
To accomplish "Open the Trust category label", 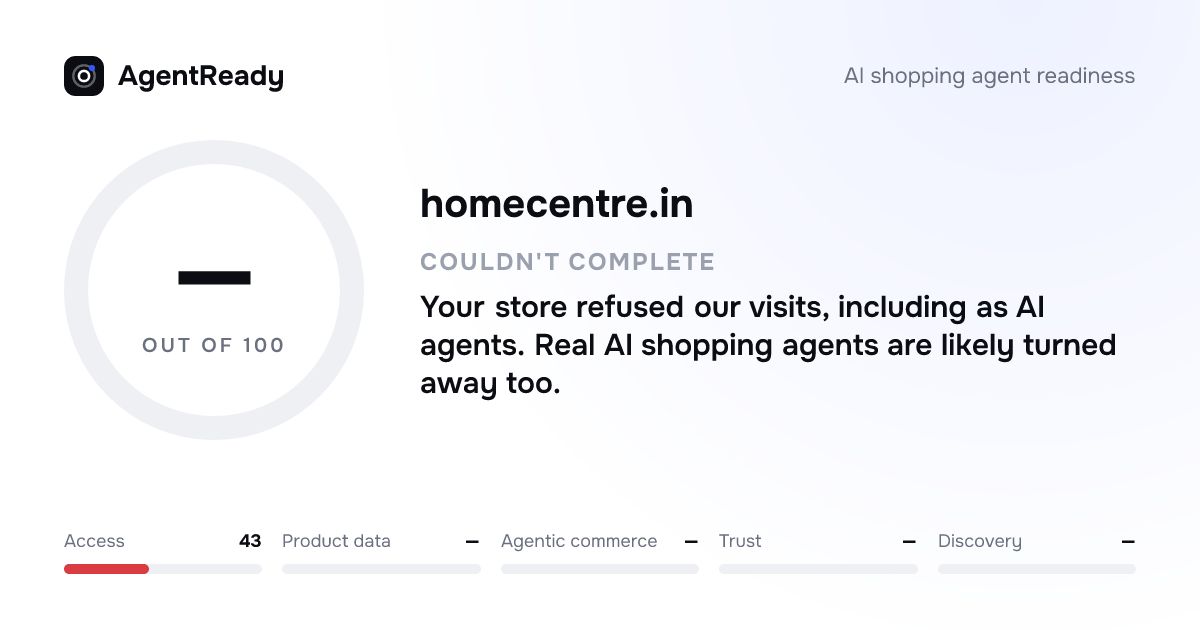I will pos(740,541).
